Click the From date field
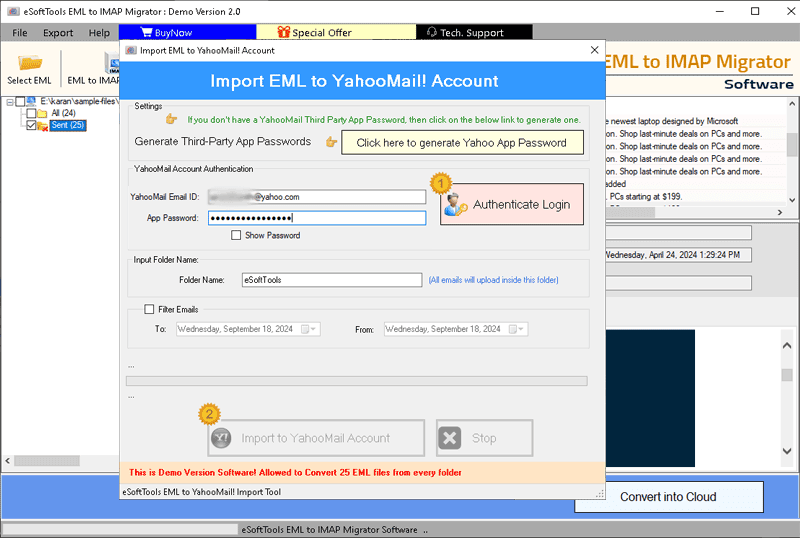 pos(456,329)
